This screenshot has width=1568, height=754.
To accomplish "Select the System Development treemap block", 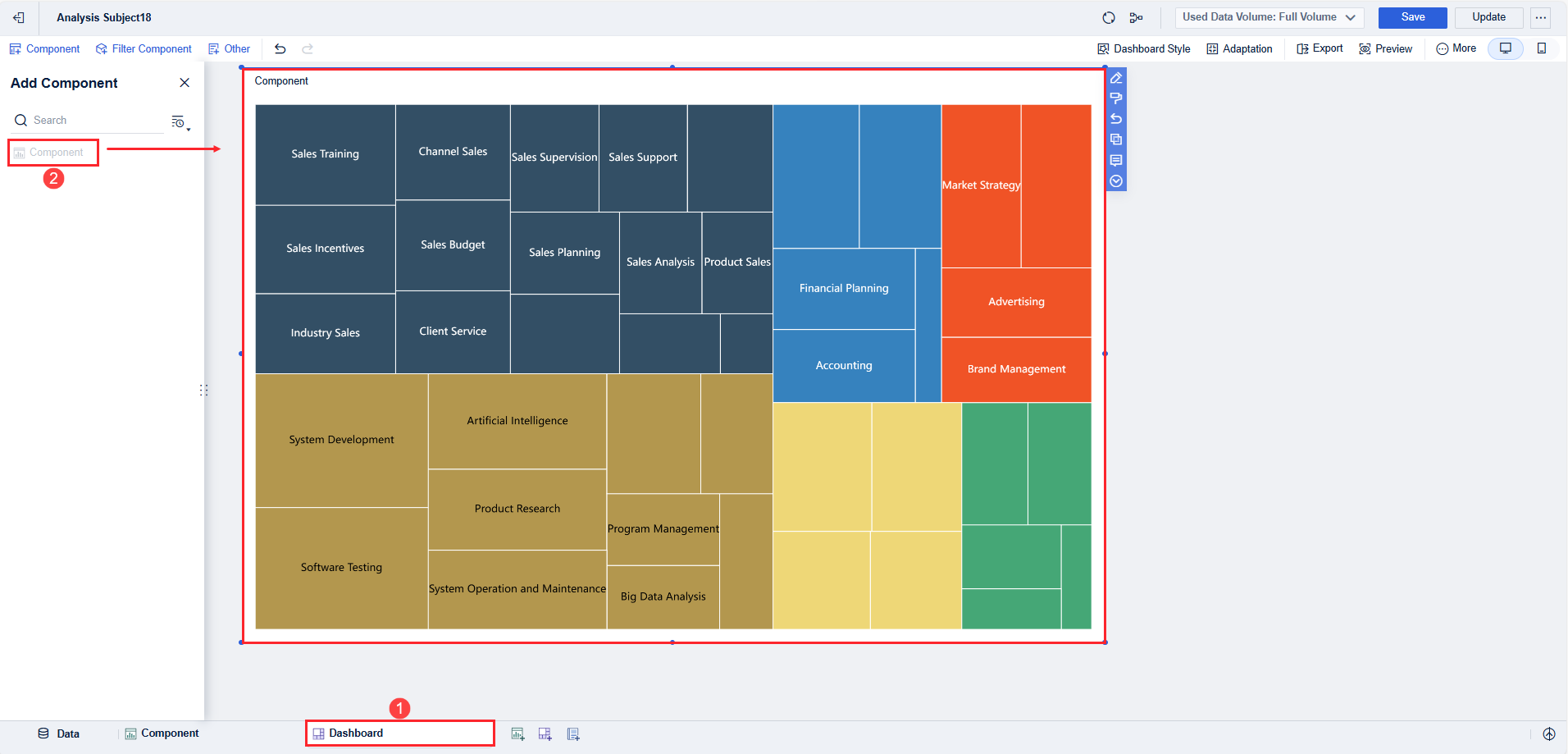I will 342,441.
